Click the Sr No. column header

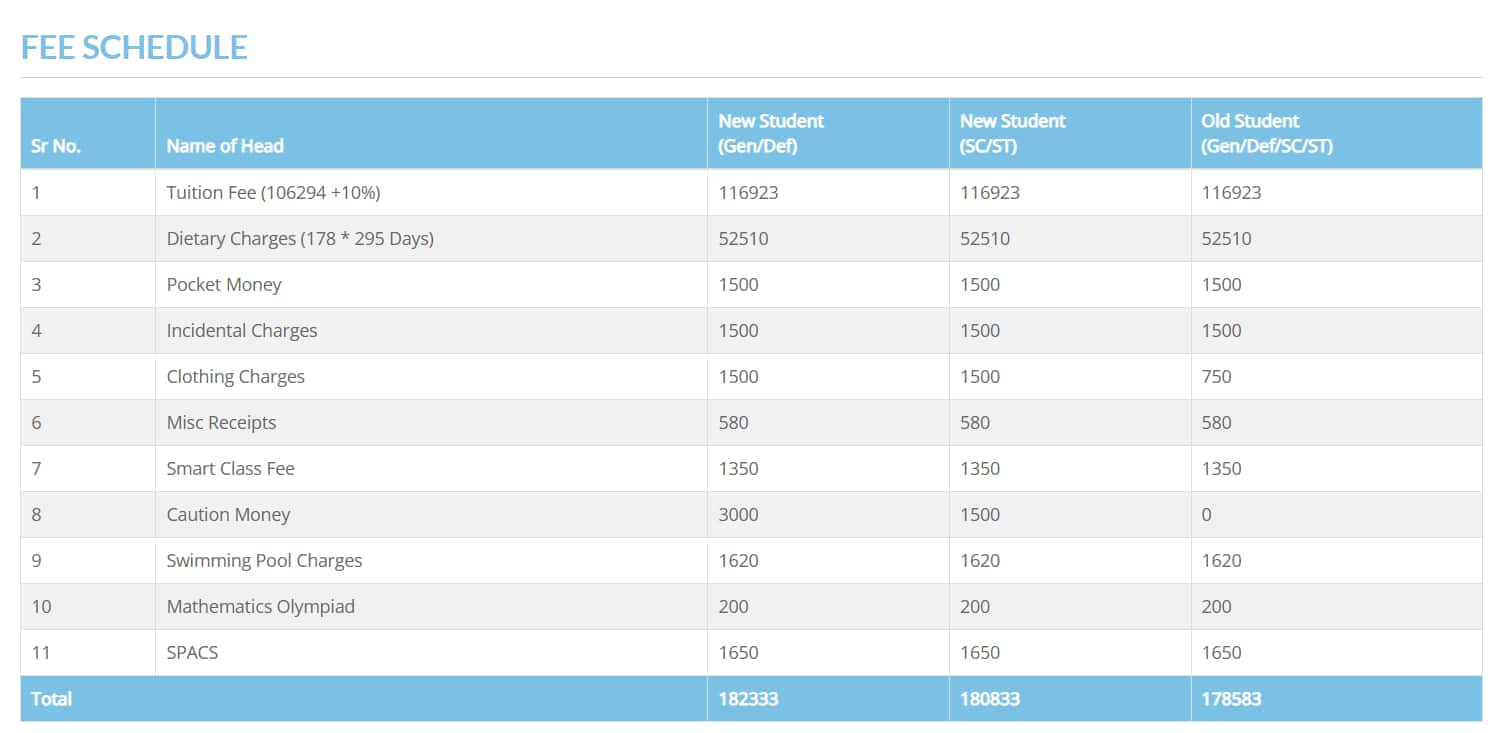tap(56, 146)
